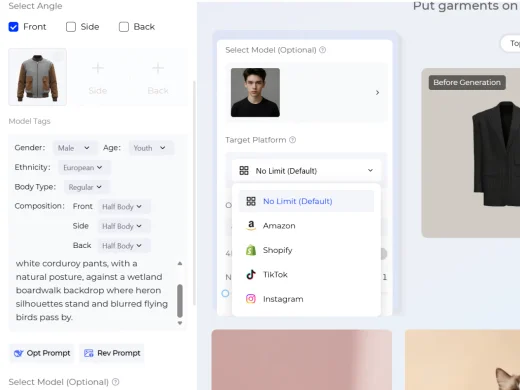Select Shopify from platform list
The height and width of the screenshot is (390, 520).
306,250
